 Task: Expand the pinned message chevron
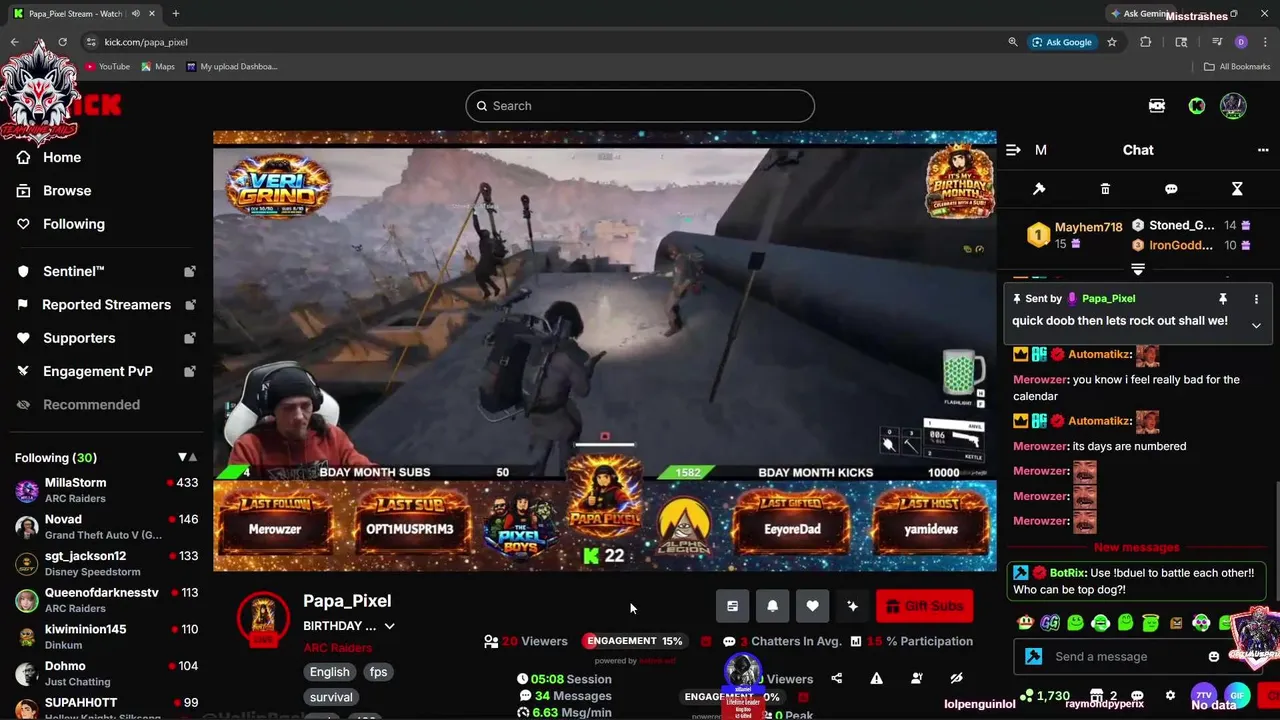pos(1256,325)
